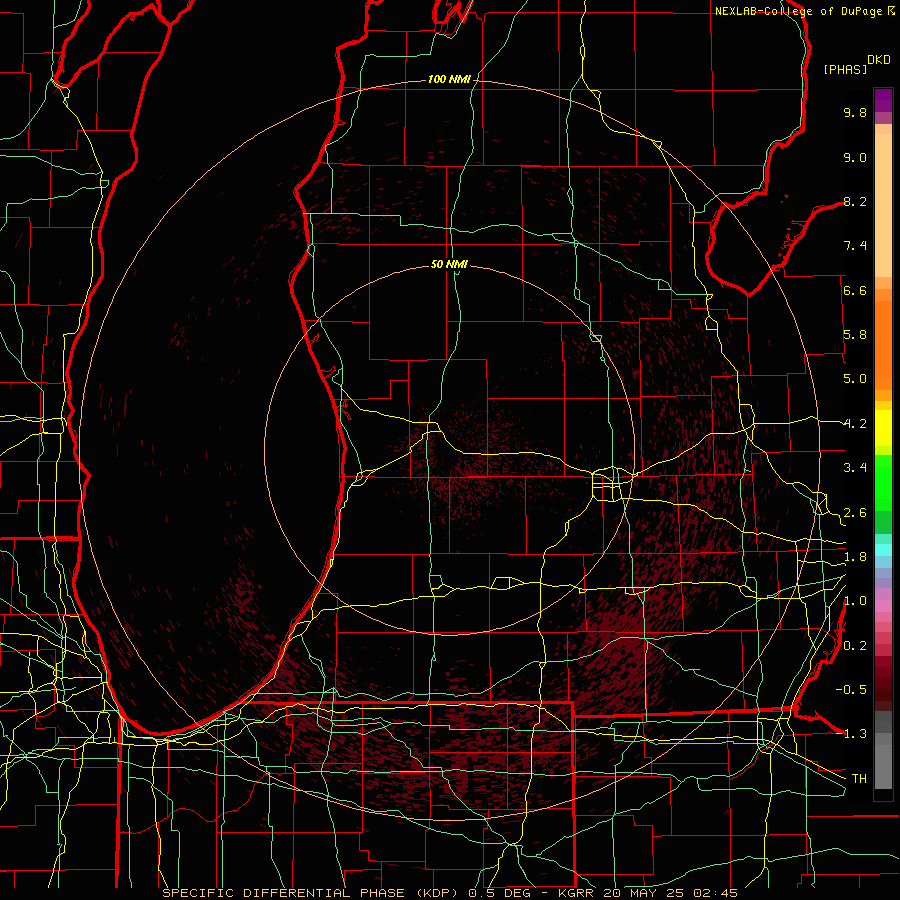Viewport: 900px width, 900px height.
Task: Click the TH threshold label
Action: pos(859,778)
